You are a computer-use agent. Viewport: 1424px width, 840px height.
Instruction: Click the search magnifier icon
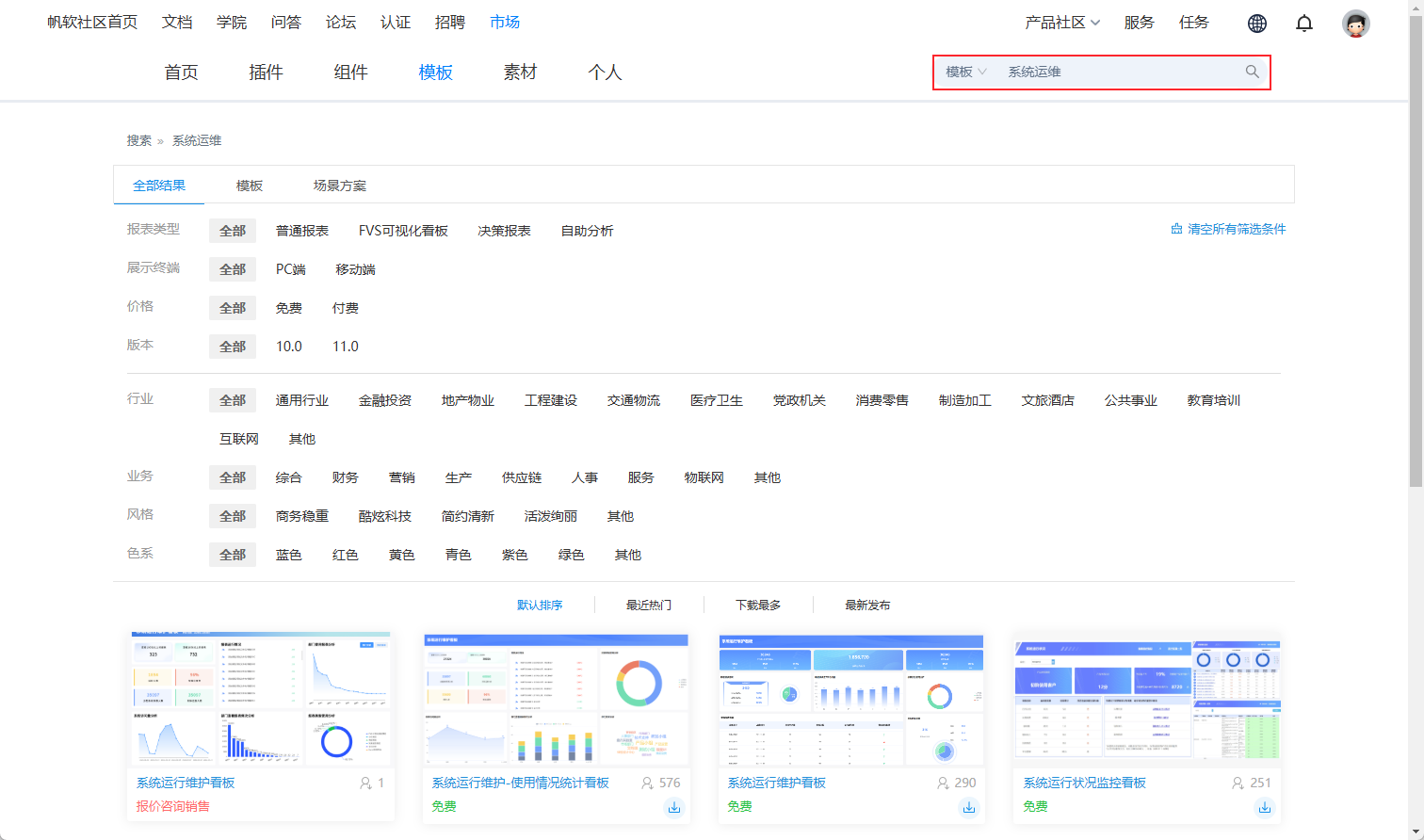(x=1252, y=72)
